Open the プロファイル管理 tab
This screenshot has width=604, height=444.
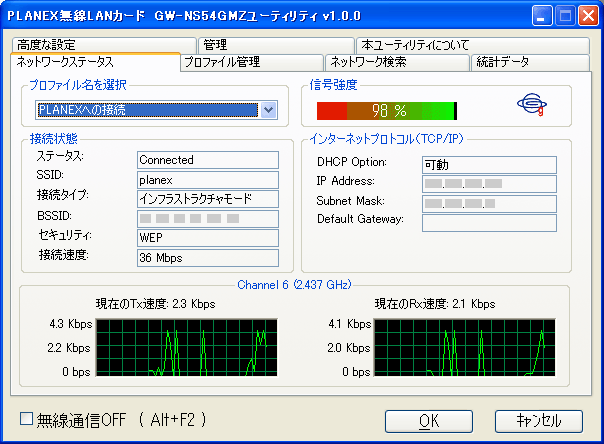click(x=252, y=62)
